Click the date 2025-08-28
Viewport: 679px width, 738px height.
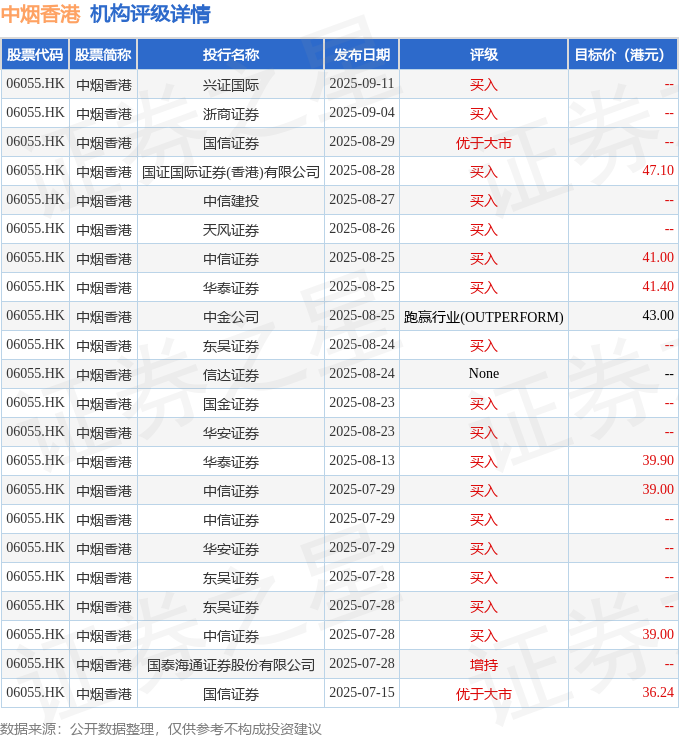(361, 171)
